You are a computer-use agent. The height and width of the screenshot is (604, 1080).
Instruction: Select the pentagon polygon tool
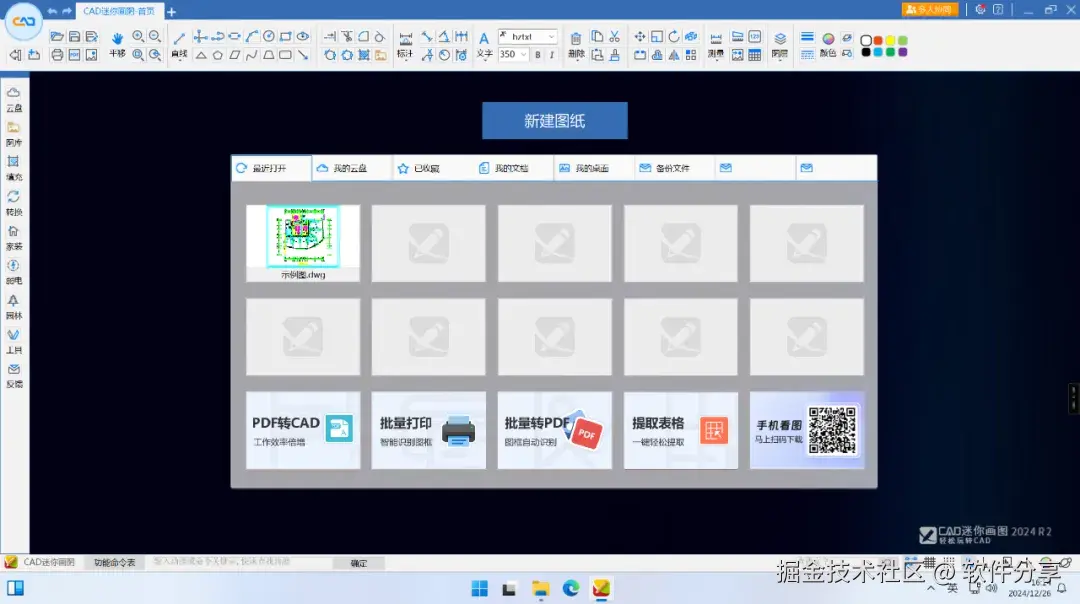click(218, 55)
